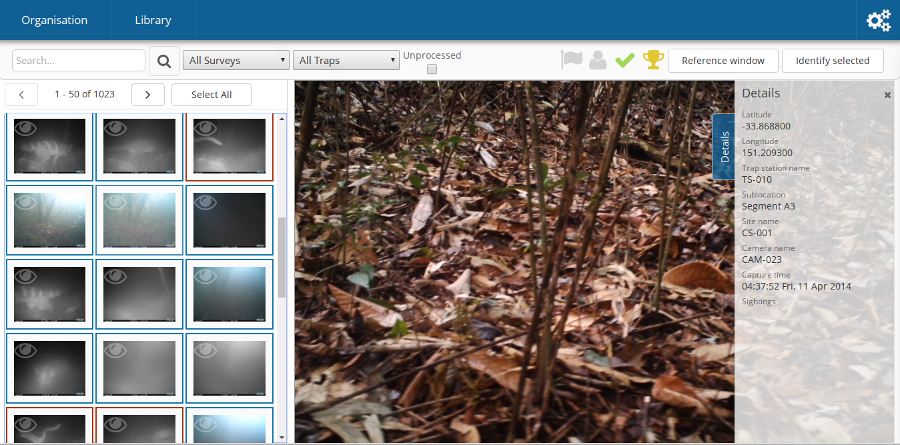Open the Reference window

click(723, 61)
